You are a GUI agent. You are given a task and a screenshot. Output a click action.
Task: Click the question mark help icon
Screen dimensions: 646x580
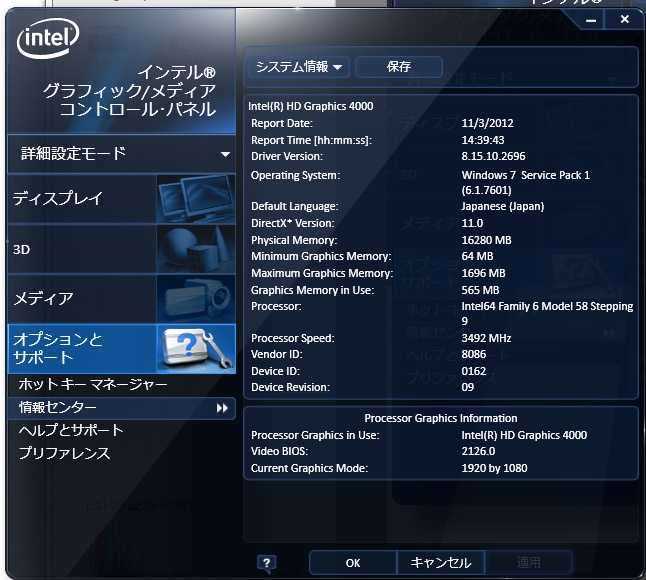267,563
